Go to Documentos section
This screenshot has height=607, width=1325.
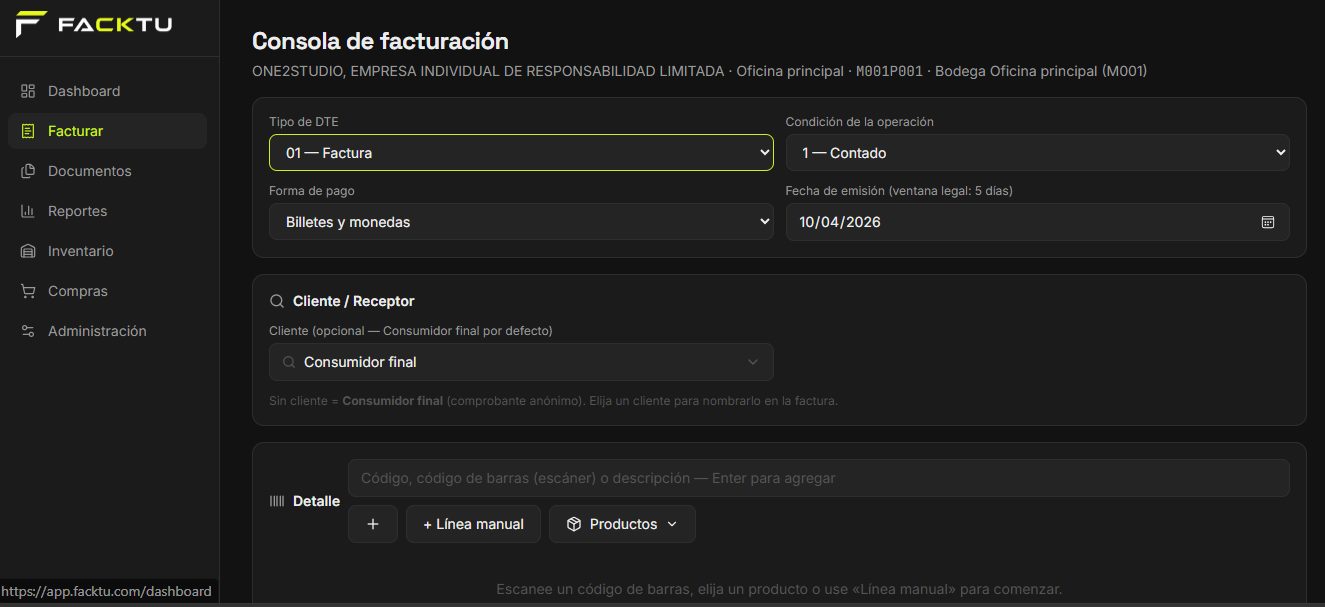point(107,171)
